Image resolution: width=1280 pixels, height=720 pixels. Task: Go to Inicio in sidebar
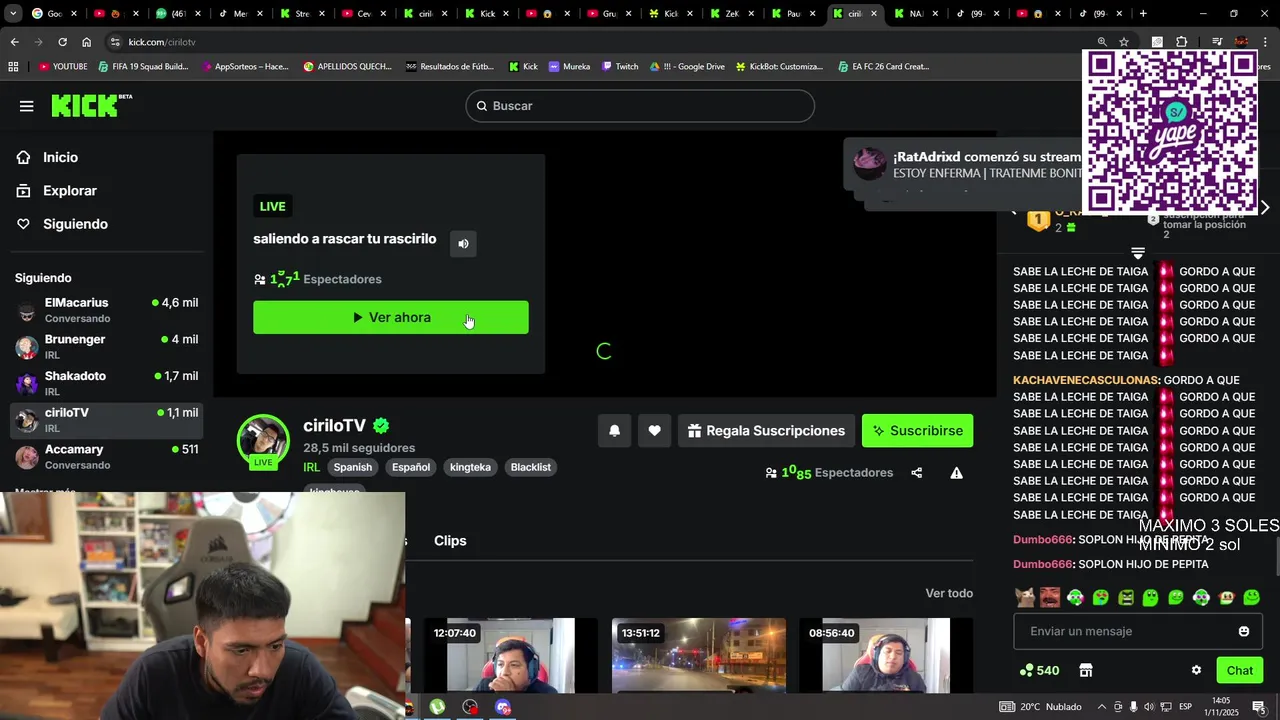coord(60,157)
